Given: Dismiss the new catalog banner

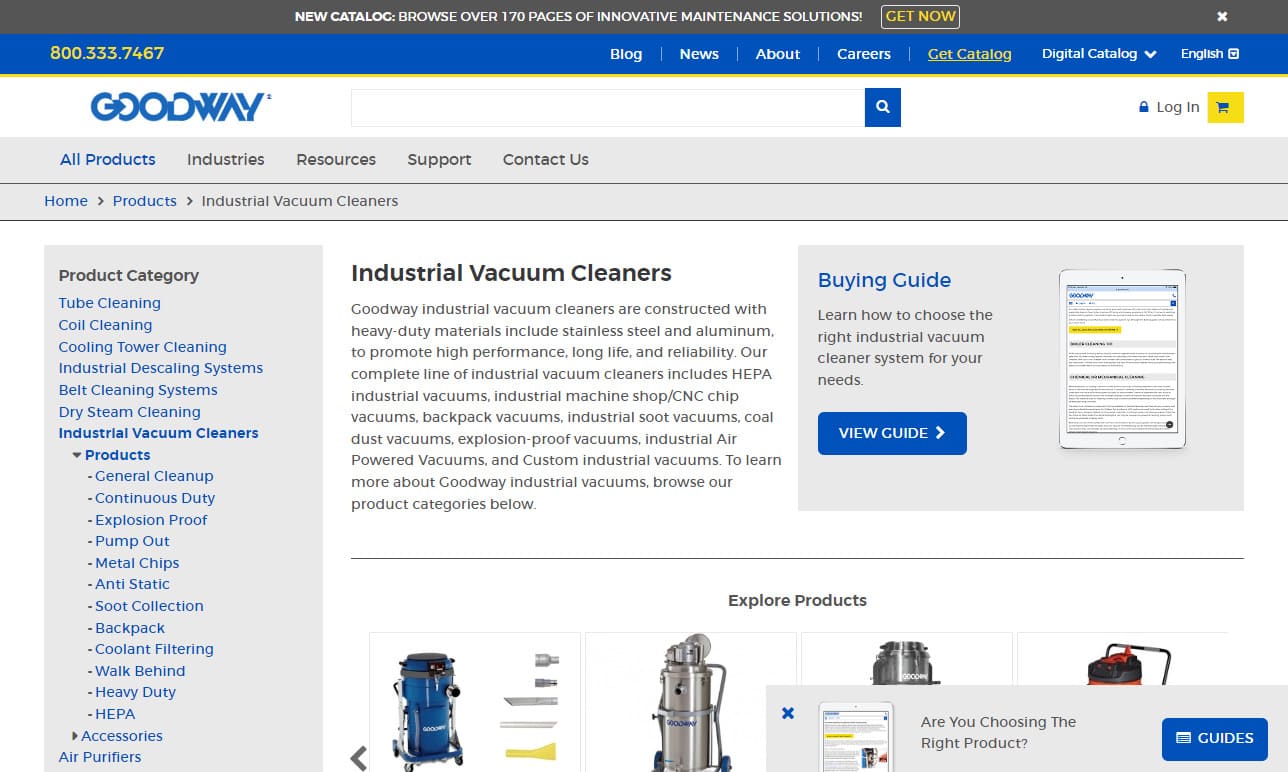Looking at the screenshot, I should [1222, 16].
